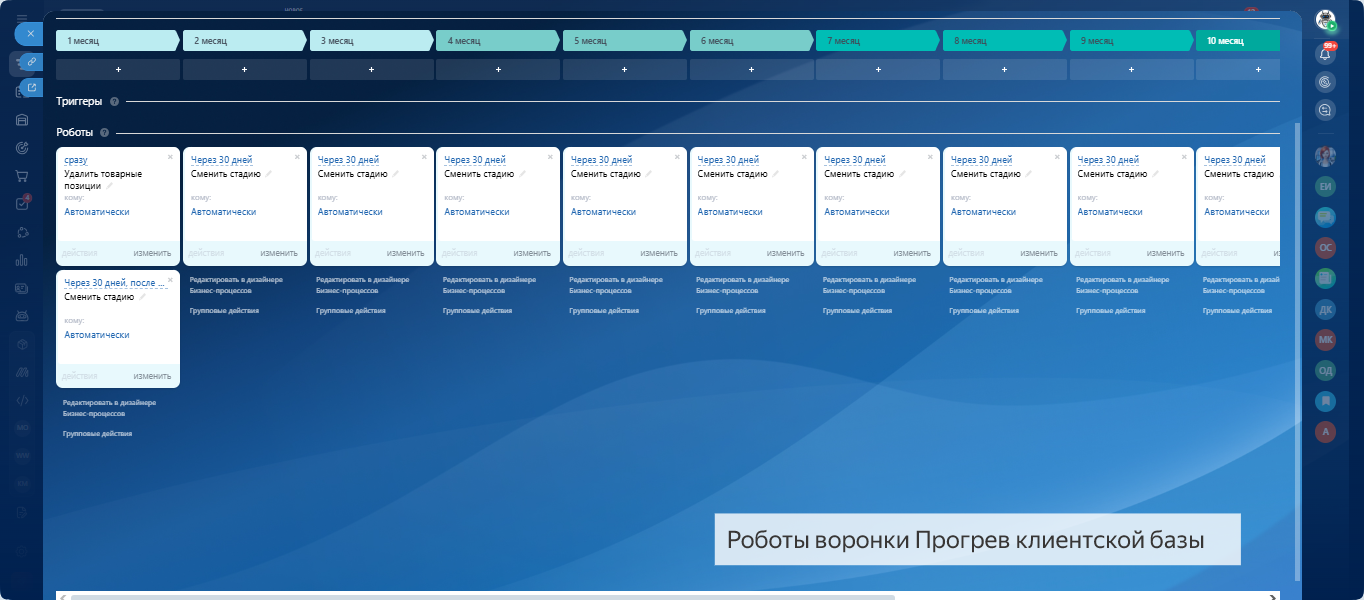Open Через 30 дней delay under 2 месяц
This screenshot has height=600, width=1364.
221,160
